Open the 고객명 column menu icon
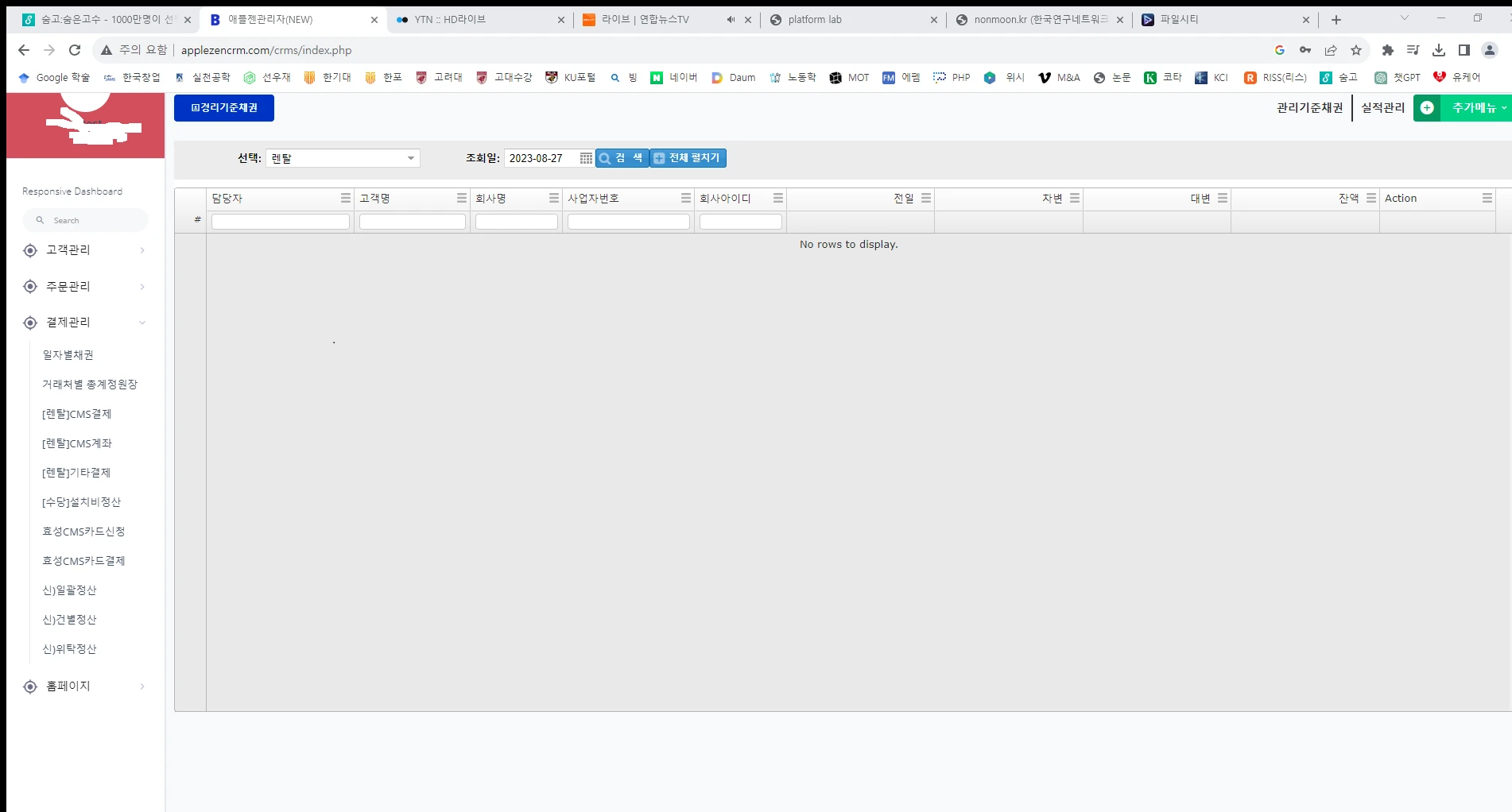 [x=461, y=198]
